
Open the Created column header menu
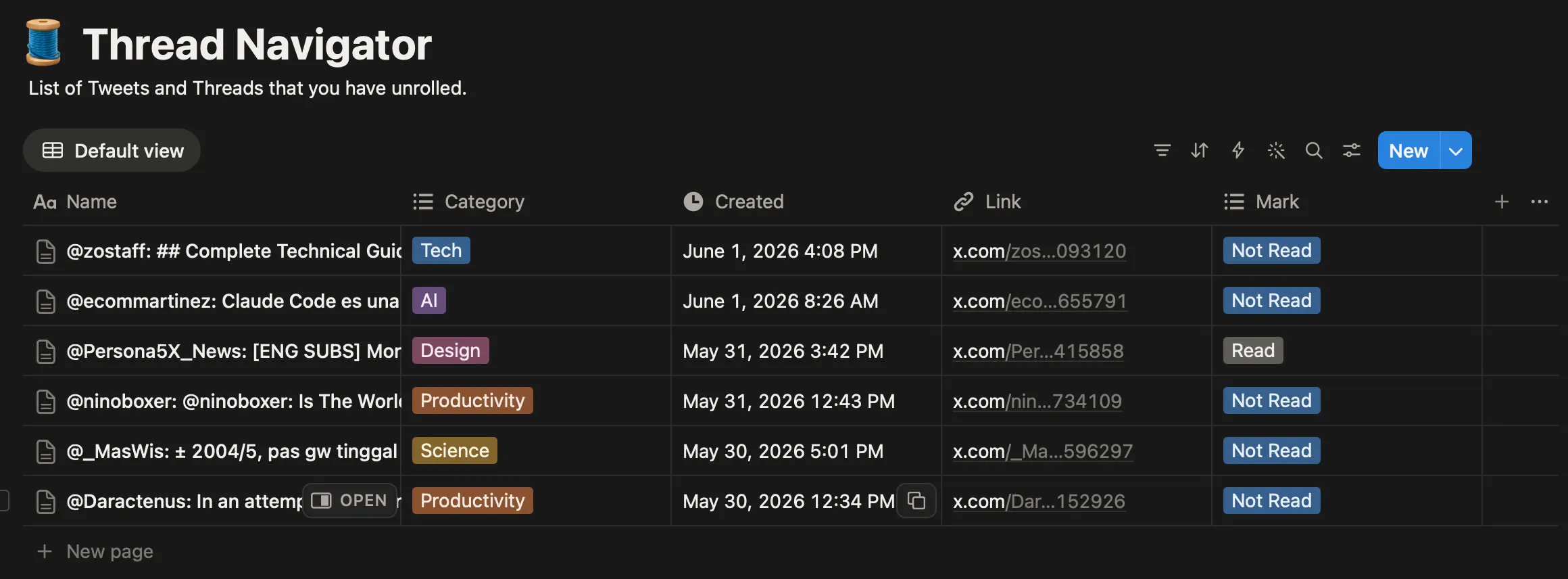coord(806,202)
